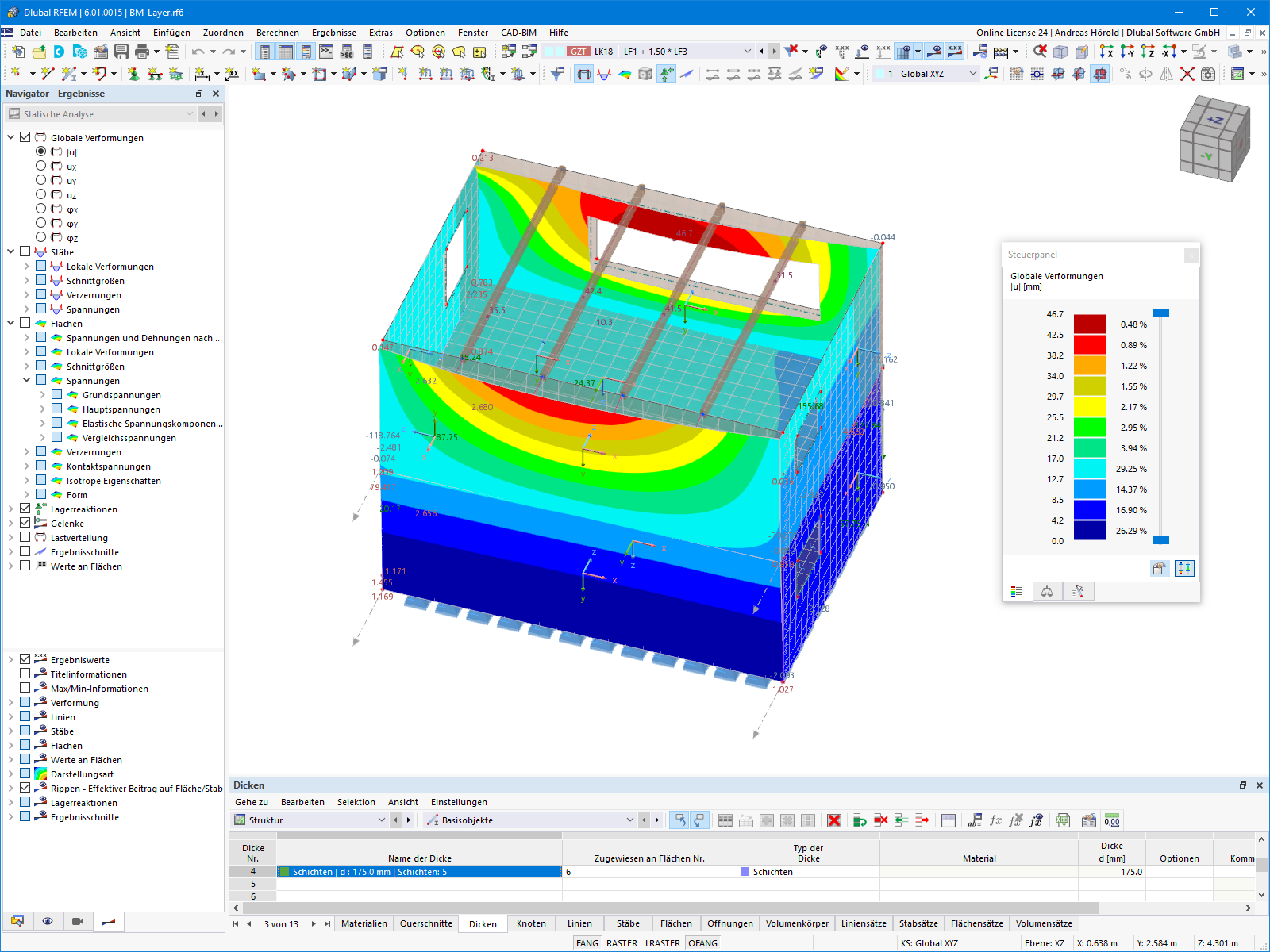
Task: Click the filter tab icon in Steuerpanel
Action: [1078, 592]
